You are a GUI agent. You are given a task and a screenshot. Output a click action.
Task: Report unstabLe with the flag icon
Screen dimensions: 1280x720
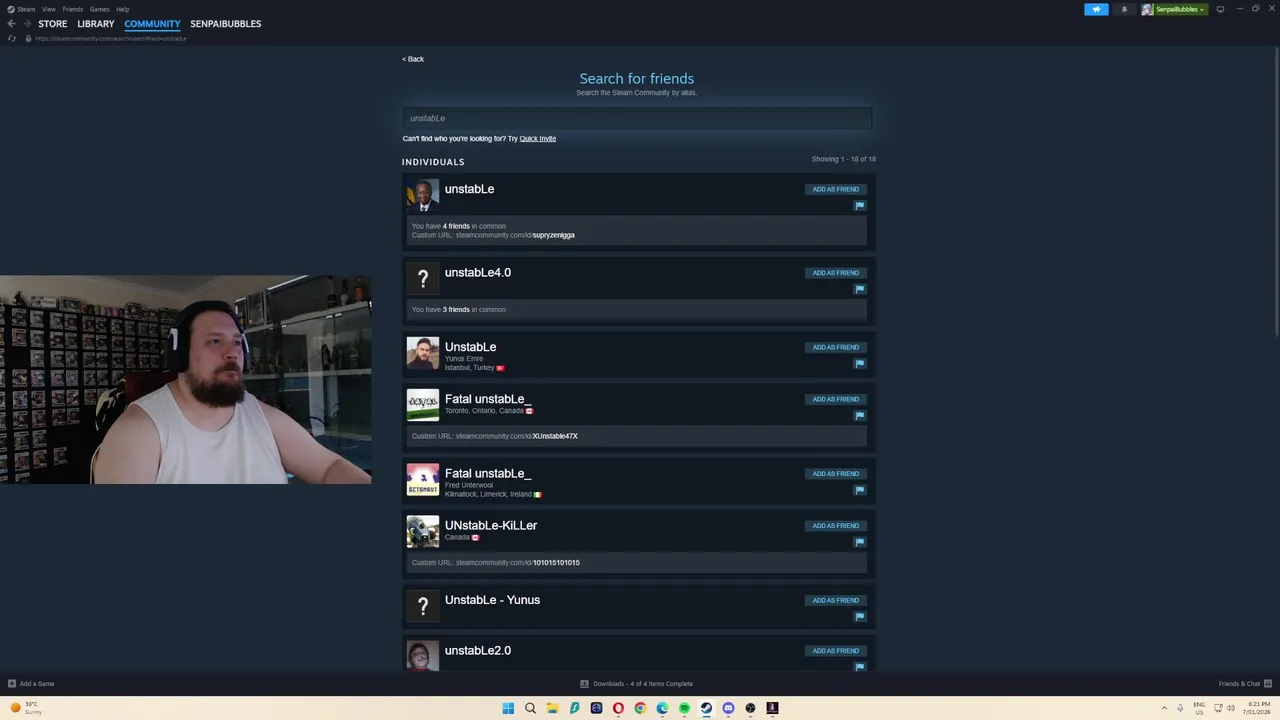click(x=859, y=205)
